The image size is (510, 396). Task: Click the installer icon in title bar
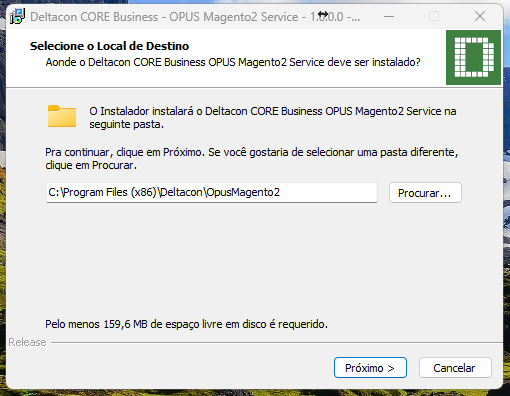[17, 17]
